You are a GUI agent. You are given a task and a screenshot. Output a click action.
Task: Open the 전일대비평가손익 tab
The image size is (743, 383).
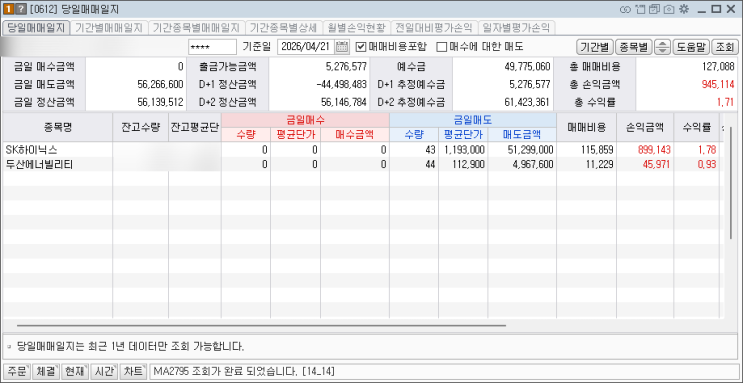(435, 27)
